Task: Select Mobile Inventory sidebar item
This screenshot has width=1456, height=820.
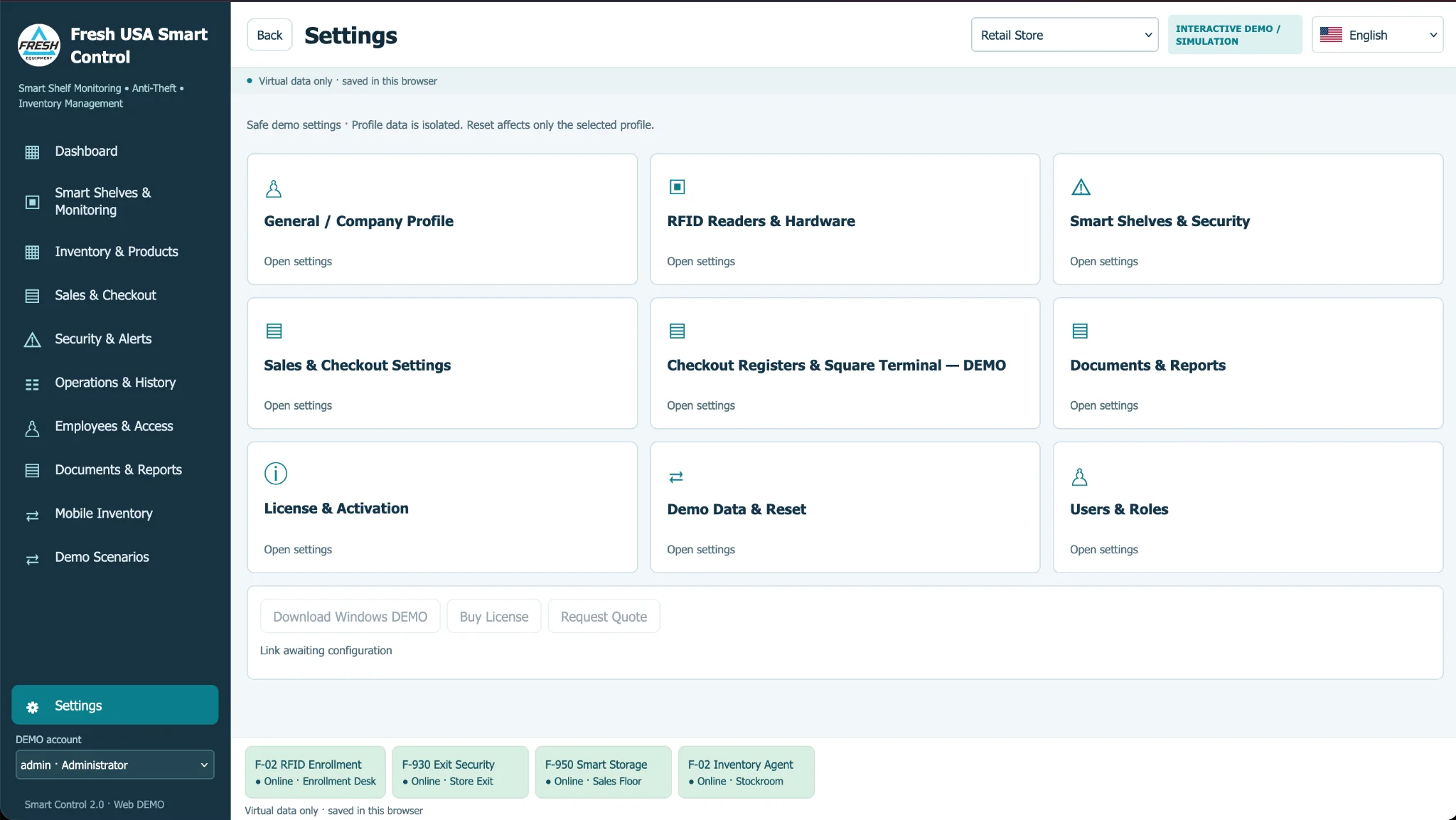Action: coord(115,514)
